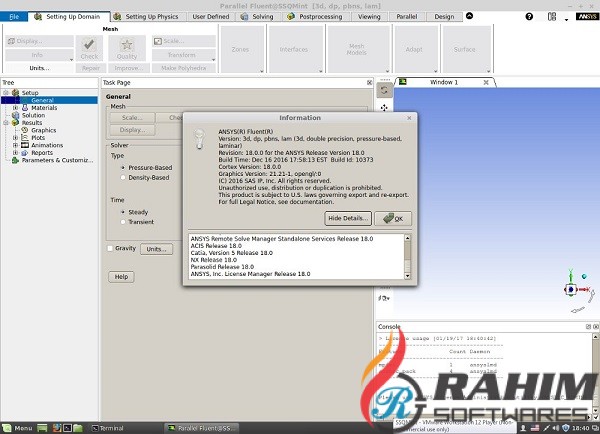Click the Help button on Task Page
600x434 pixels.
121,277
